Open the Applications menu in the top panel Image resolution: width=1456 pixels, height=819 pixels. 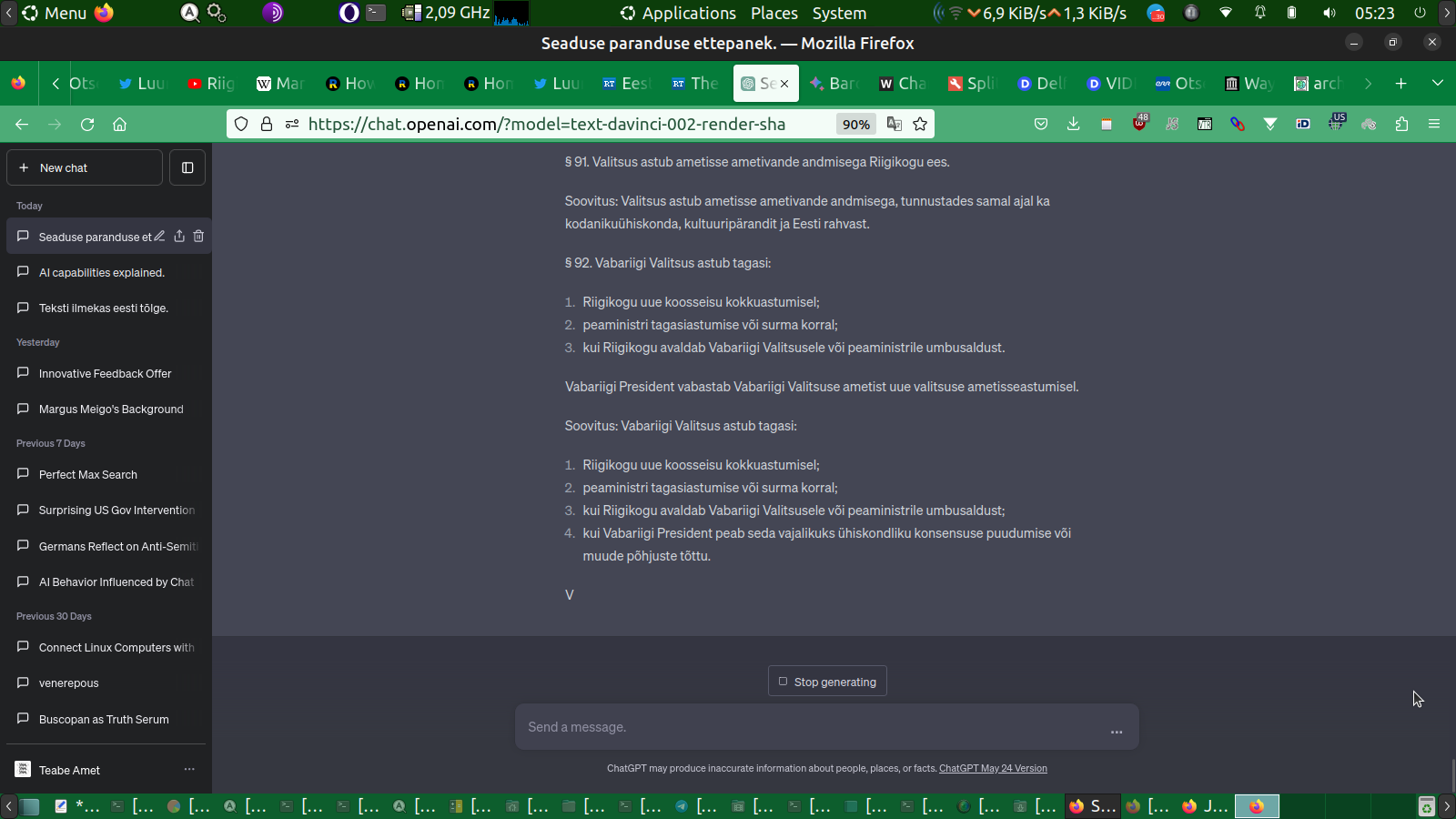coord(679,13)
